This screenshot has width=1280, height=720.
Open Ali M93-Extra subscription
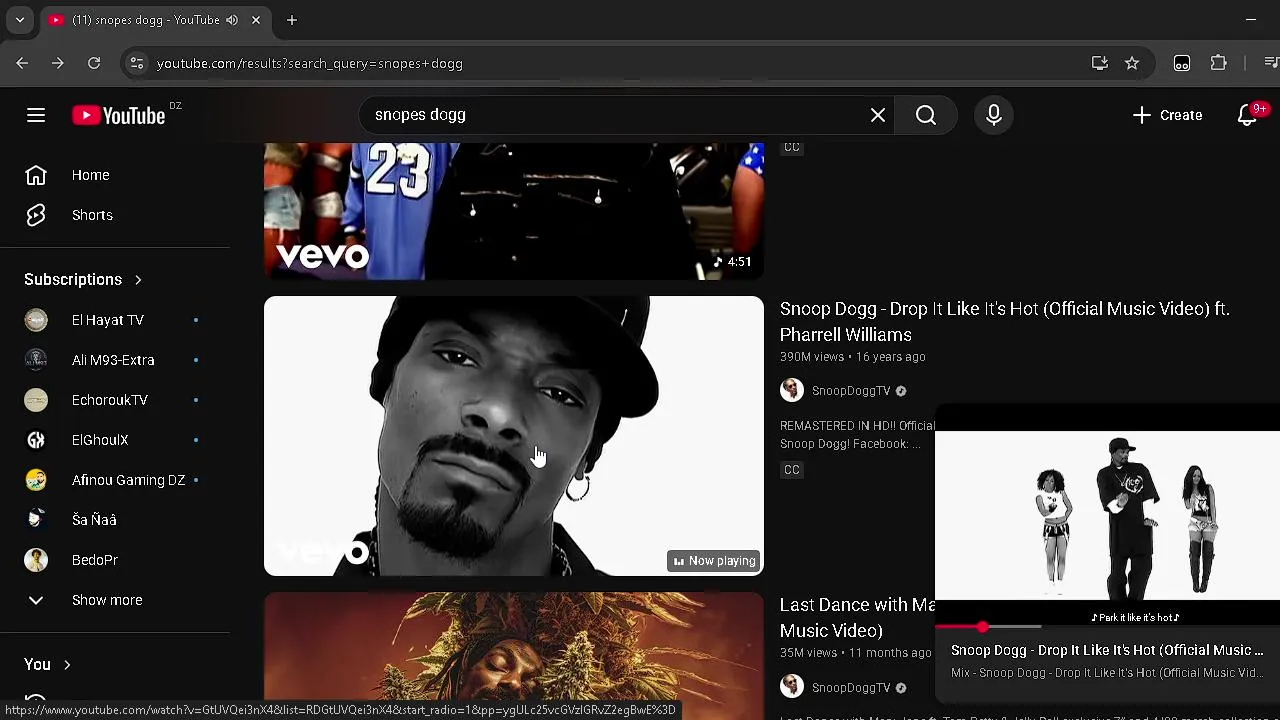tap(115, 360)
